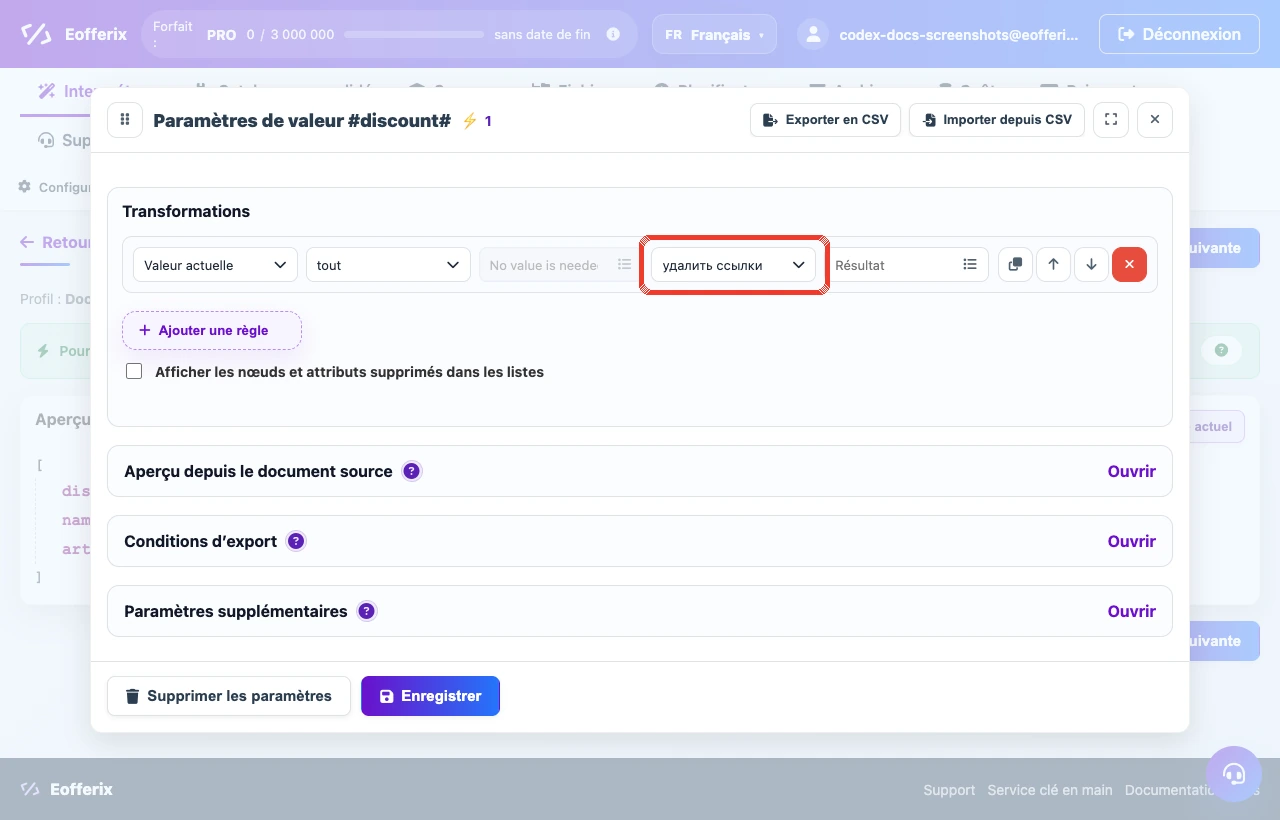
Task: Click the Retour back link behind dialog
Action: coord(56,242)
